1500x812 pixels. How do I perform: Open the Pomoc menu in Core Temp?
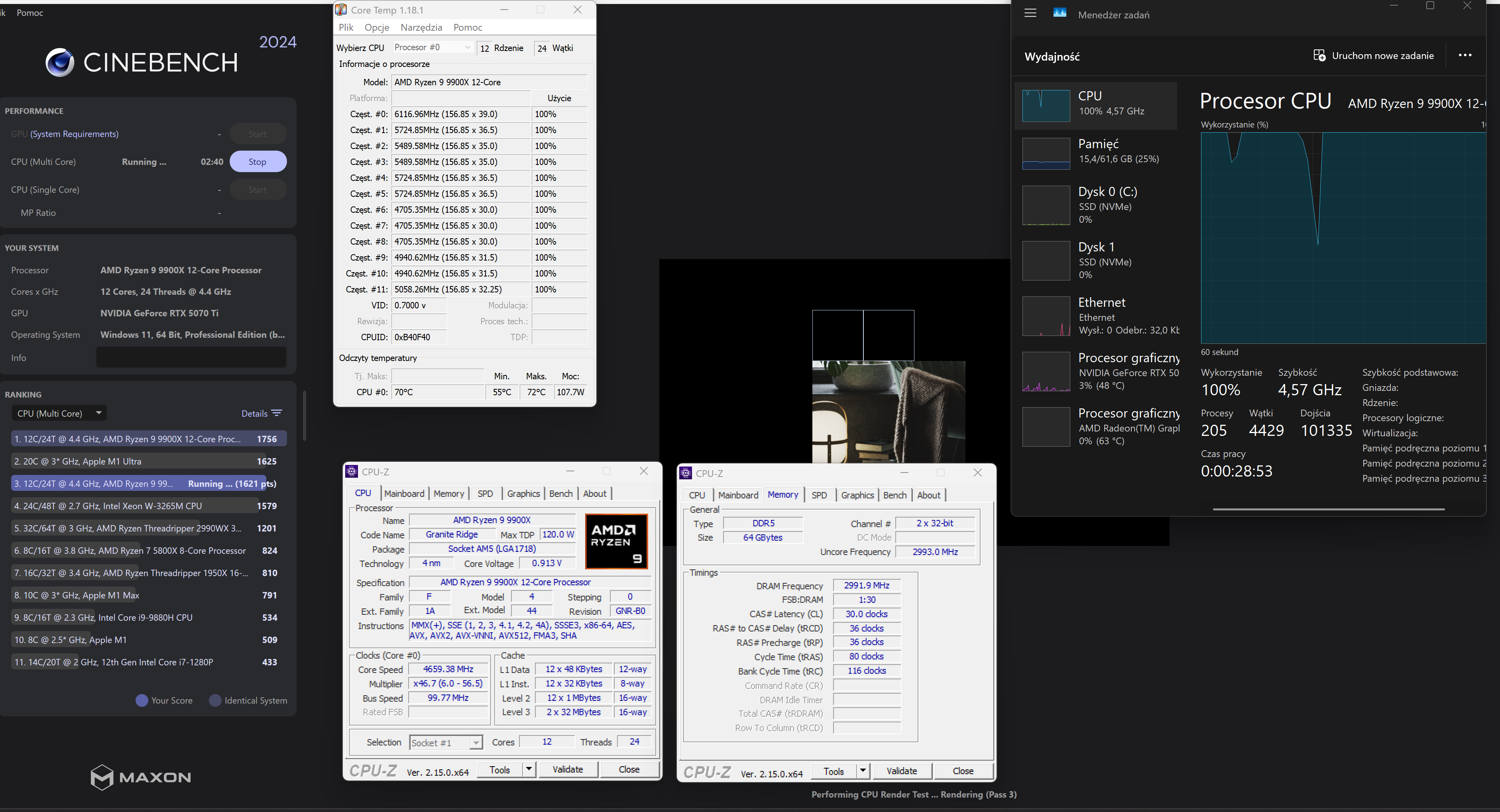click(x=468, y=27)
